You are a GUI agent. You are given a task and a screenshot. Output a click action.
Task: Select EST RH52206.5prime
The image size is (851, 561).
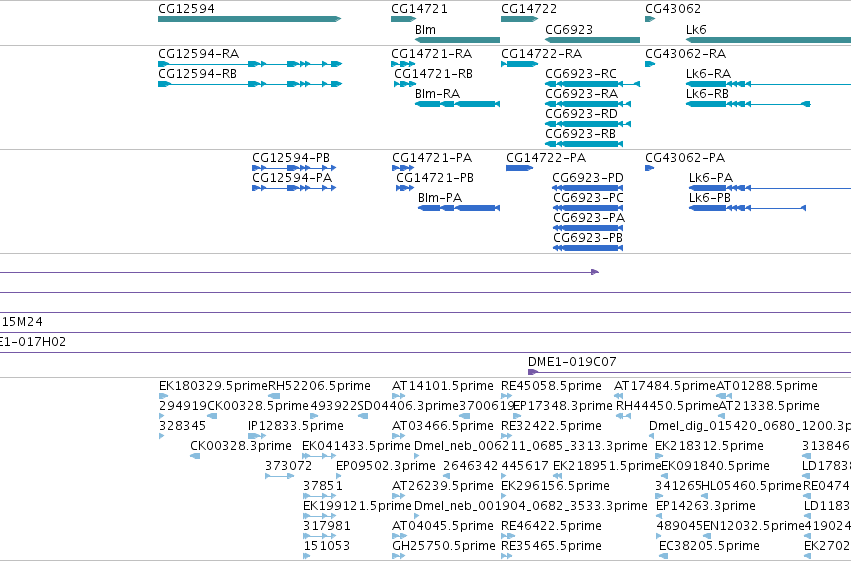point(274,396)
